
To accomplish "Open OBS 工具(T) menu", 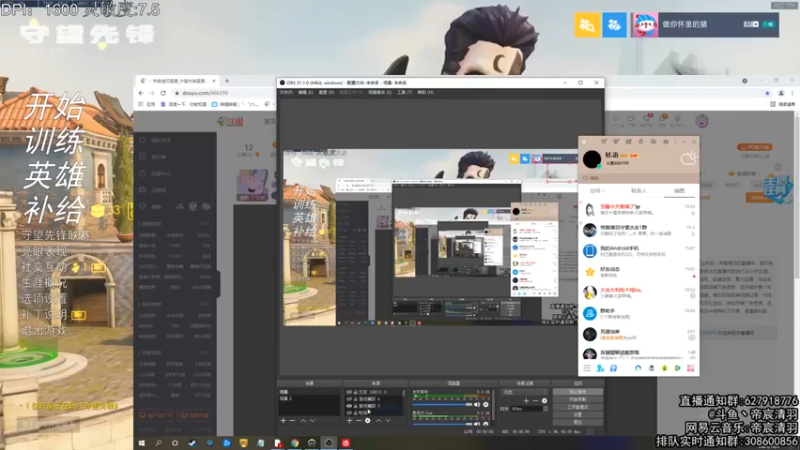I will (405, 92).
